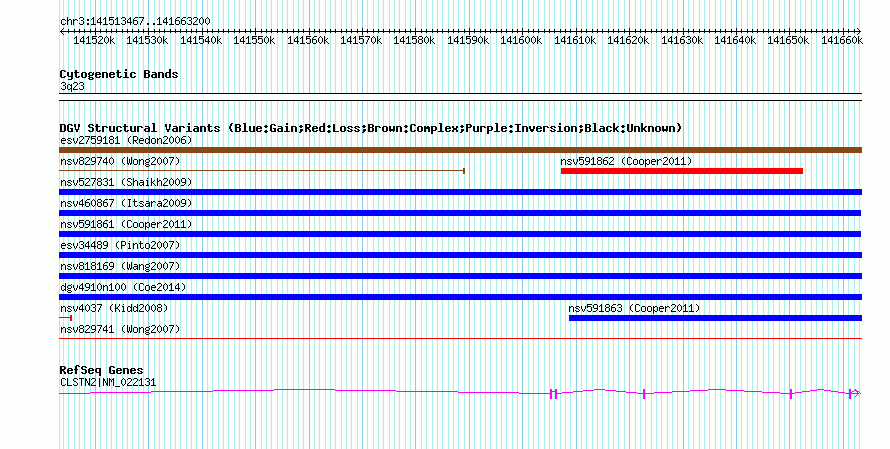
Task: Click the red nsv591862 loss bar
Action: [682, 171]
